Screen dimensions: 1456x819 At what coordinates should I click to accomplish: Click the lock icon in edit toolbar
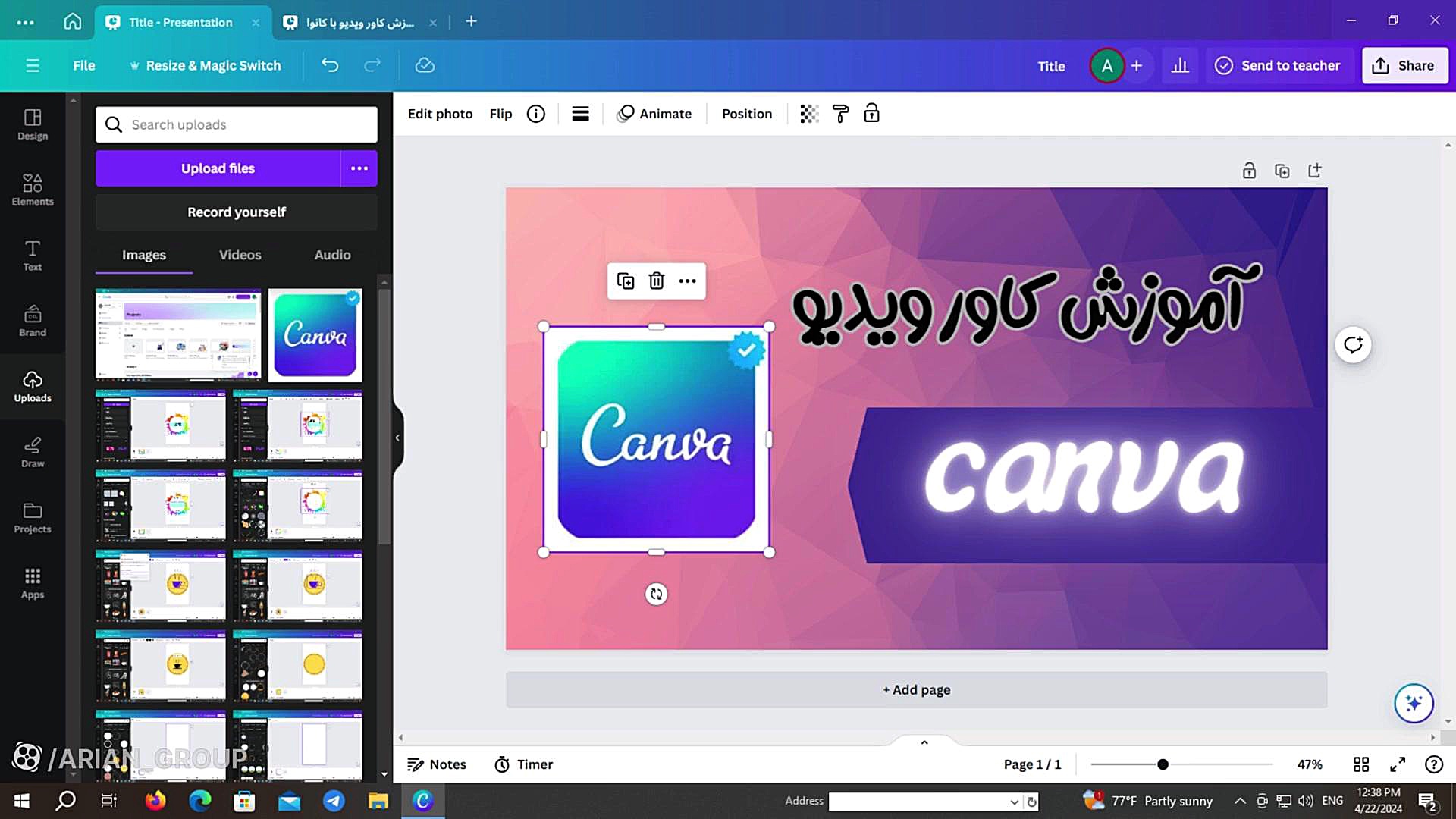[871, 114]
